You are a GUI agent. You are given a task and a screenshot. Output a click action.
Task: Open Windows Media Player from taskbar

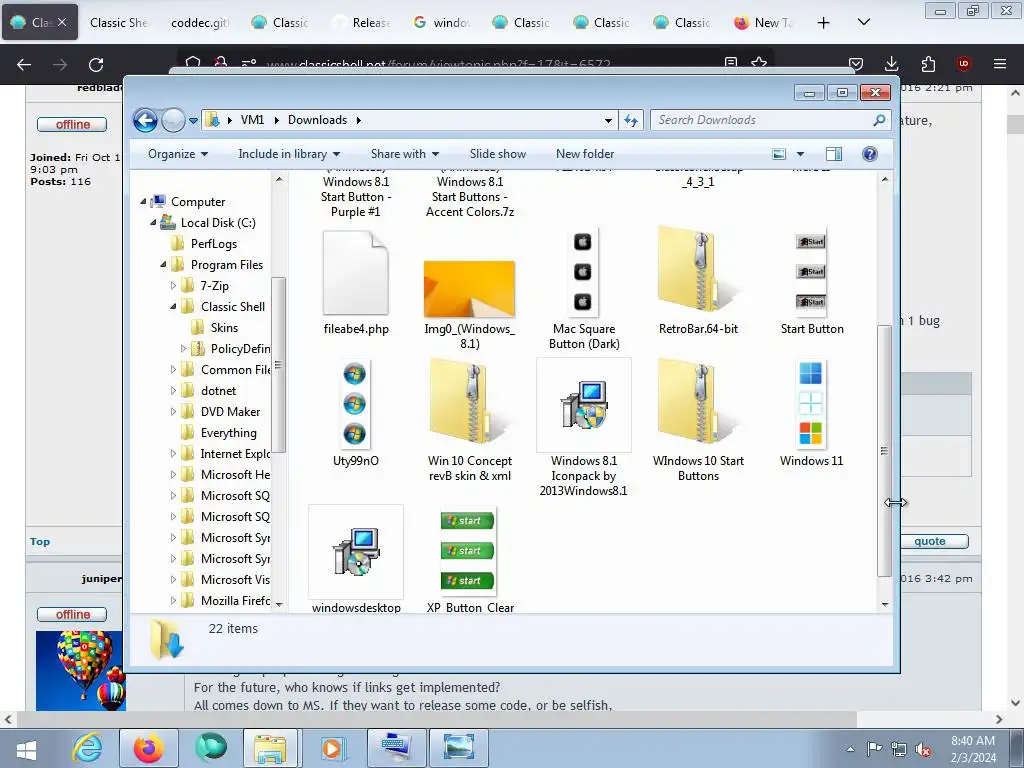coord(332,748)
